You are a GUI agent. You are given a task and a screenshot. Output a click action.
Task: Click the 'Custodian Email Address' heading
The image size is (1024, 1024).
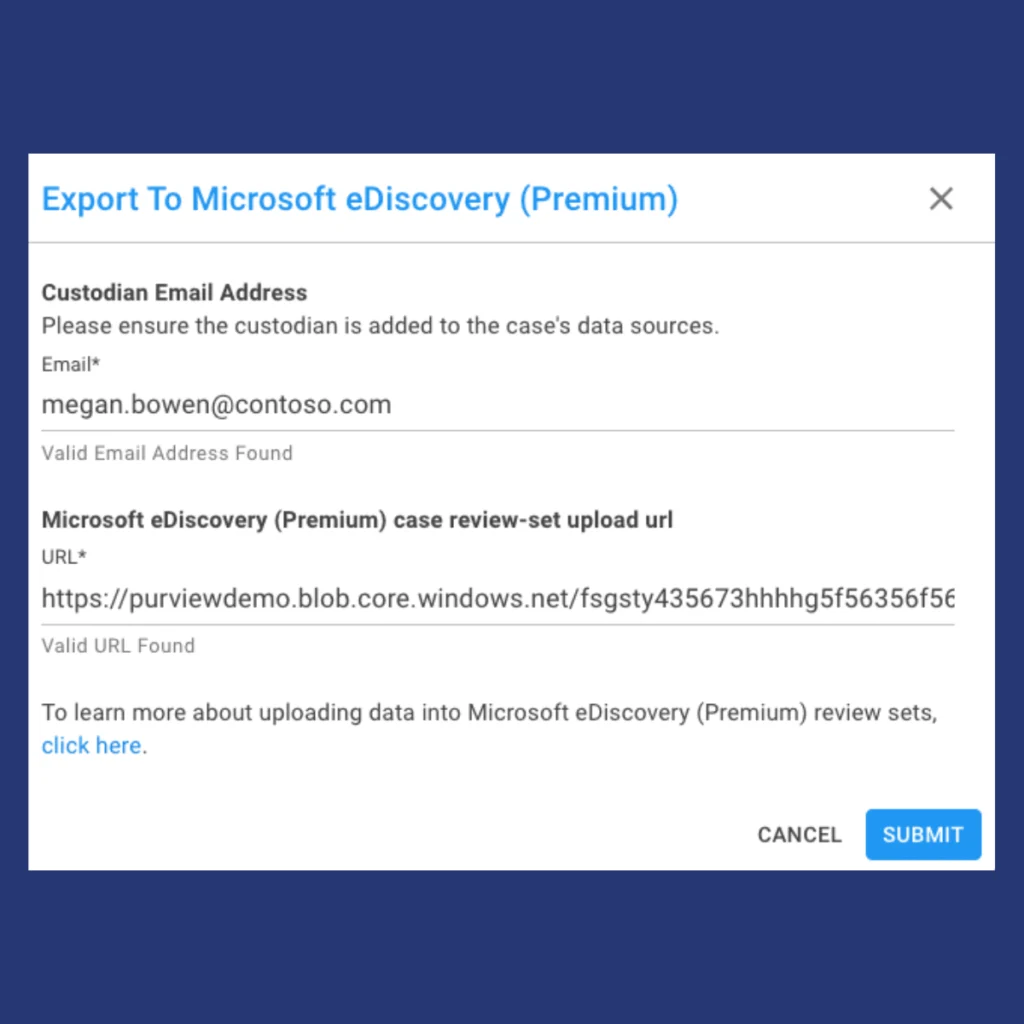pyautogui.click(x=174, y=293)
